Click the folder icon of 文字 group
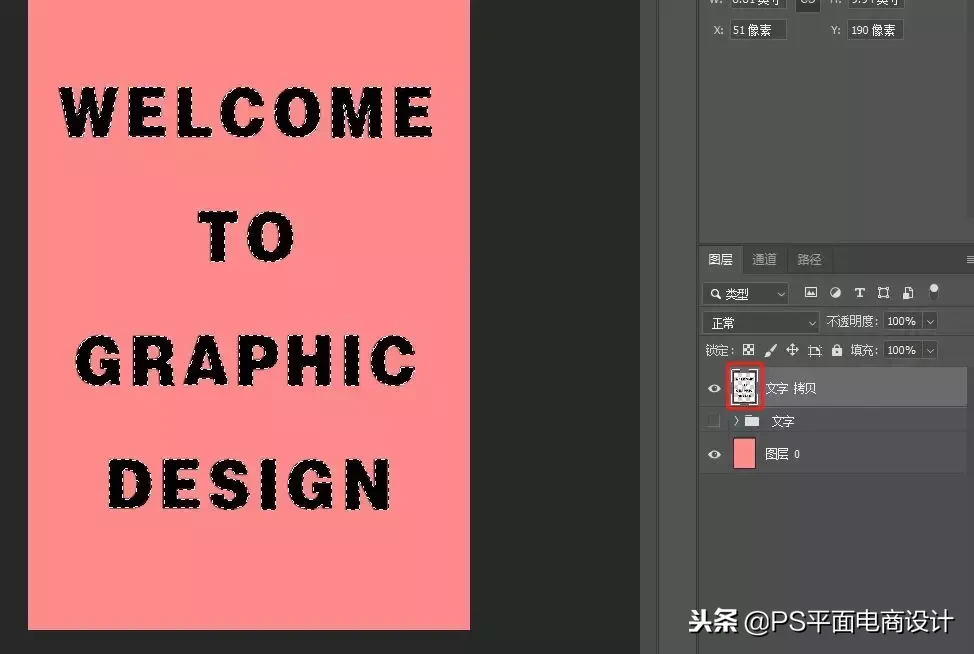 752,421
